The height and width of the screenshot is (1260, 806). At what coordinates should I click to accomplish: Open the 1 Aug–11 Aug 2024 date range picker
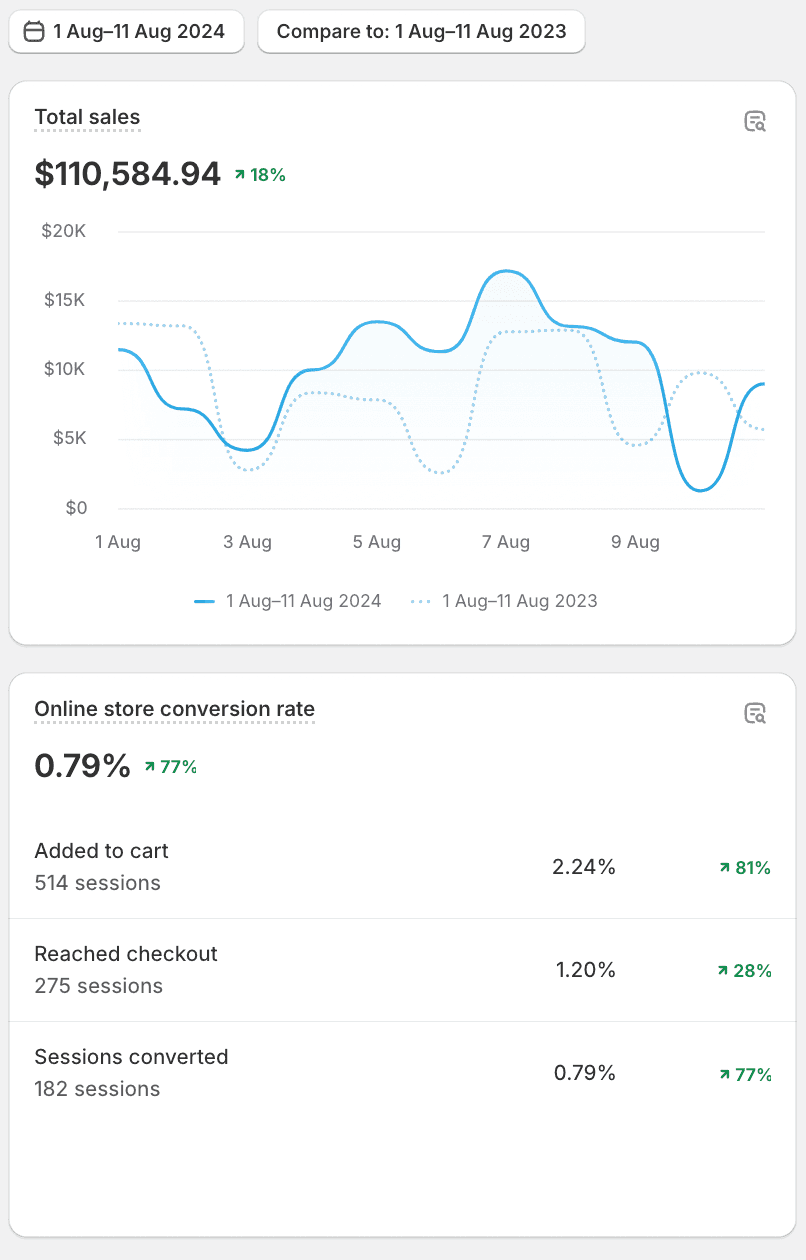(126, 32)
